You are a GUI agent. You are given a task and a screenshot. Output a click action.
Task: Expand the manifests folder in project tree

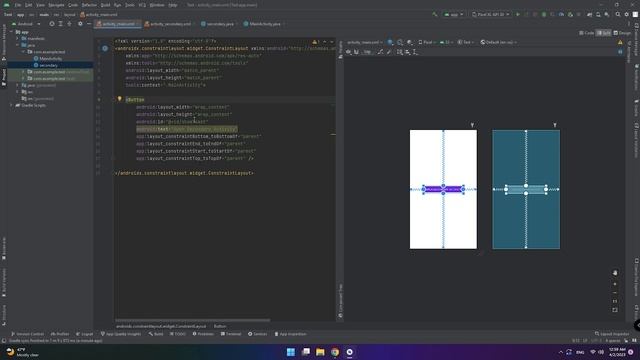click(18, 38)
